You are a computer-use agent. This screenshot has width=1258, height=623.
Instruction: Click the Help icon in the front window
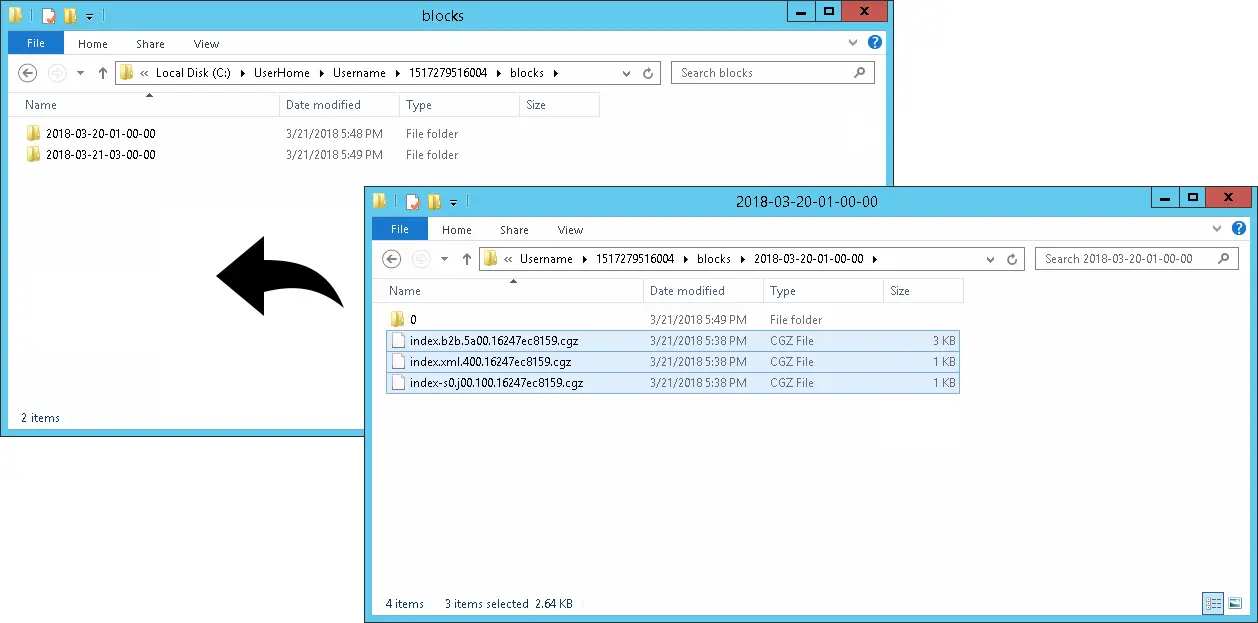tap(1239, 229)
